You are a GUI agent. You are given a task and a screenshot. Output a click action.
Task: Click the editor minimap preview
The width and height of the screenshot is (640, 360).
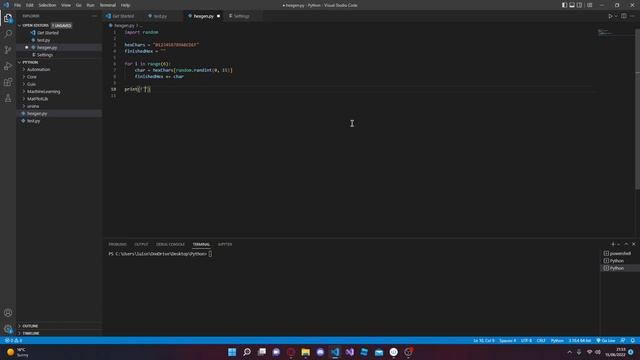[x=616, y=33]
